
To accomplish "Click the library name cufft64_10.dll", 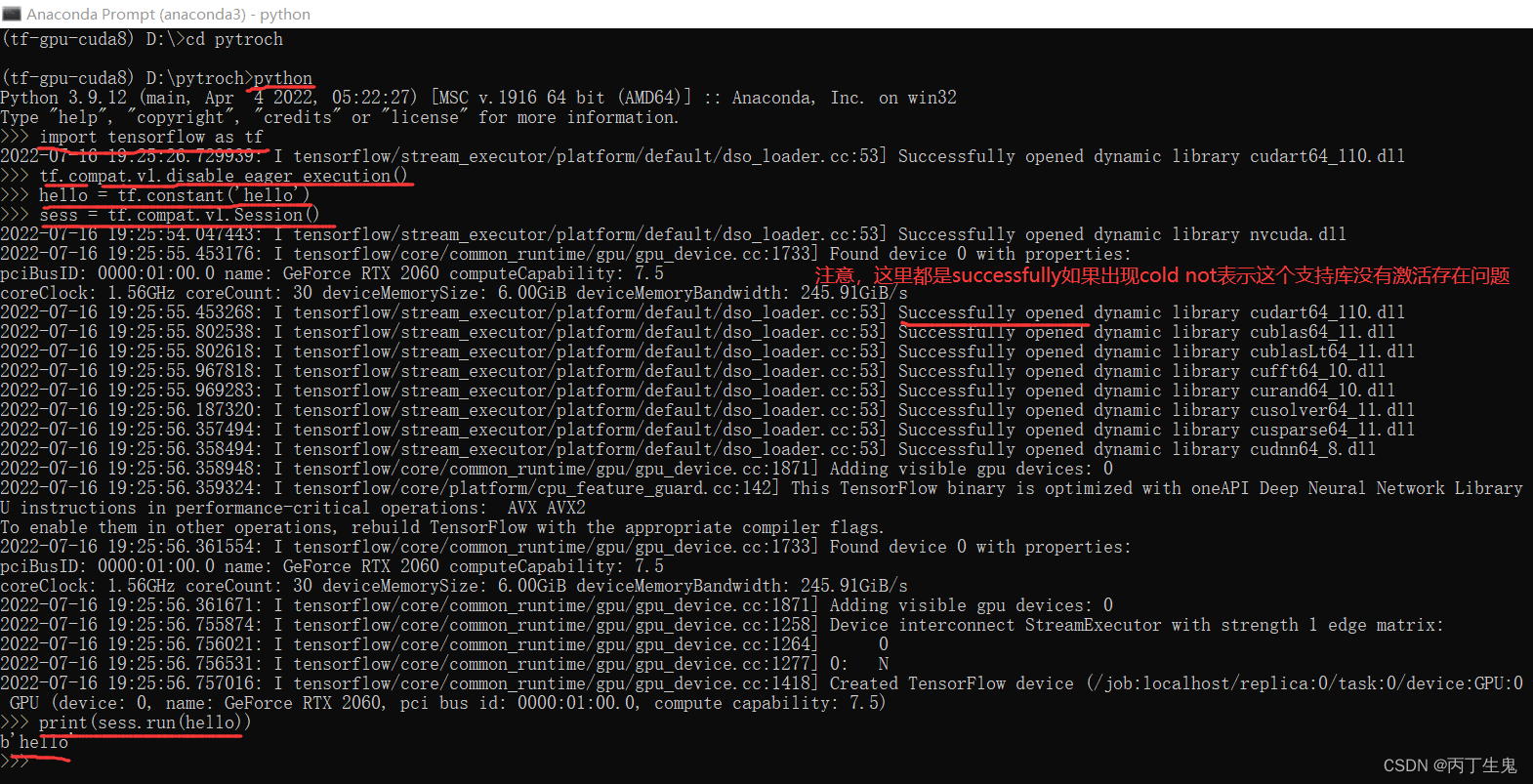I will click(1317, 371).
